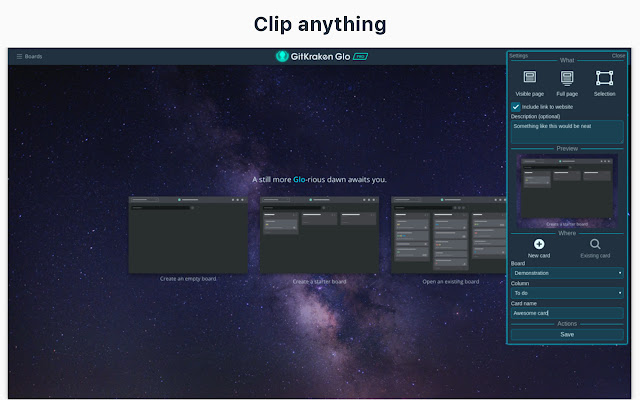Image resolution: width=640 pixels, height=400 pixels.
Task: Open the Boards hamburger menu icon
Action: pyautogui.click(x=19, y=56)
